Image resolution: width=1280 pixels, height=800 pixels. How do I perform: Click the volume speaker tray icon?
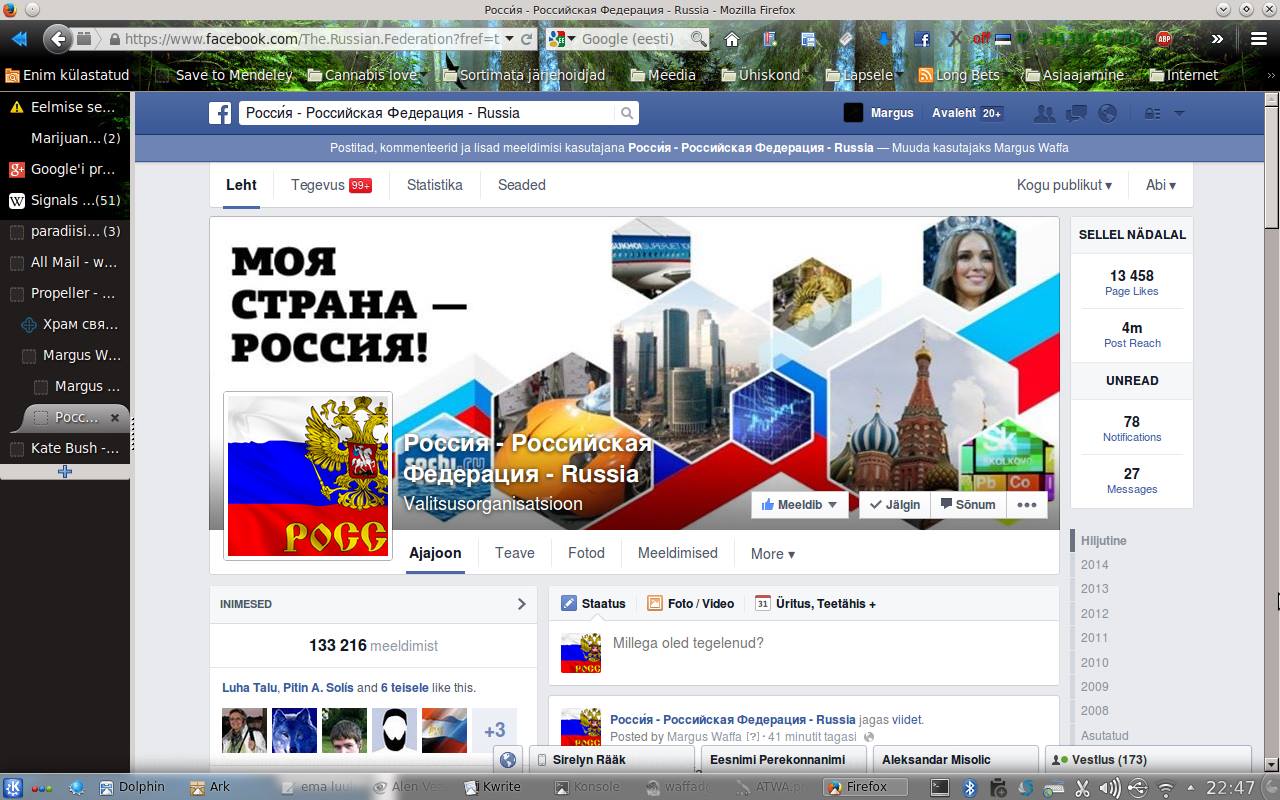click(1108, 787)
